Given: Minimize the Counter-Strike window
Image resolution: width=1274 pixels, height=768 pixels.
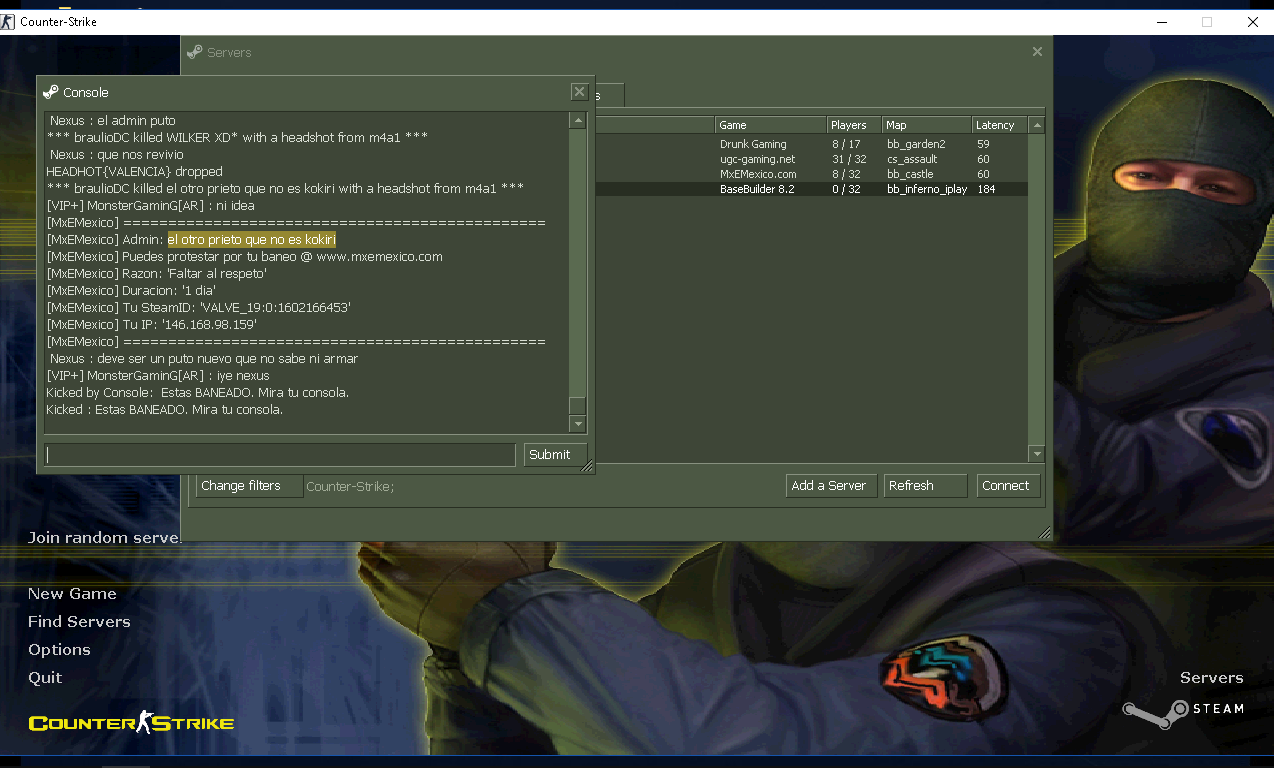Looking at the screenshot, I should click(x=1161, y=22).
